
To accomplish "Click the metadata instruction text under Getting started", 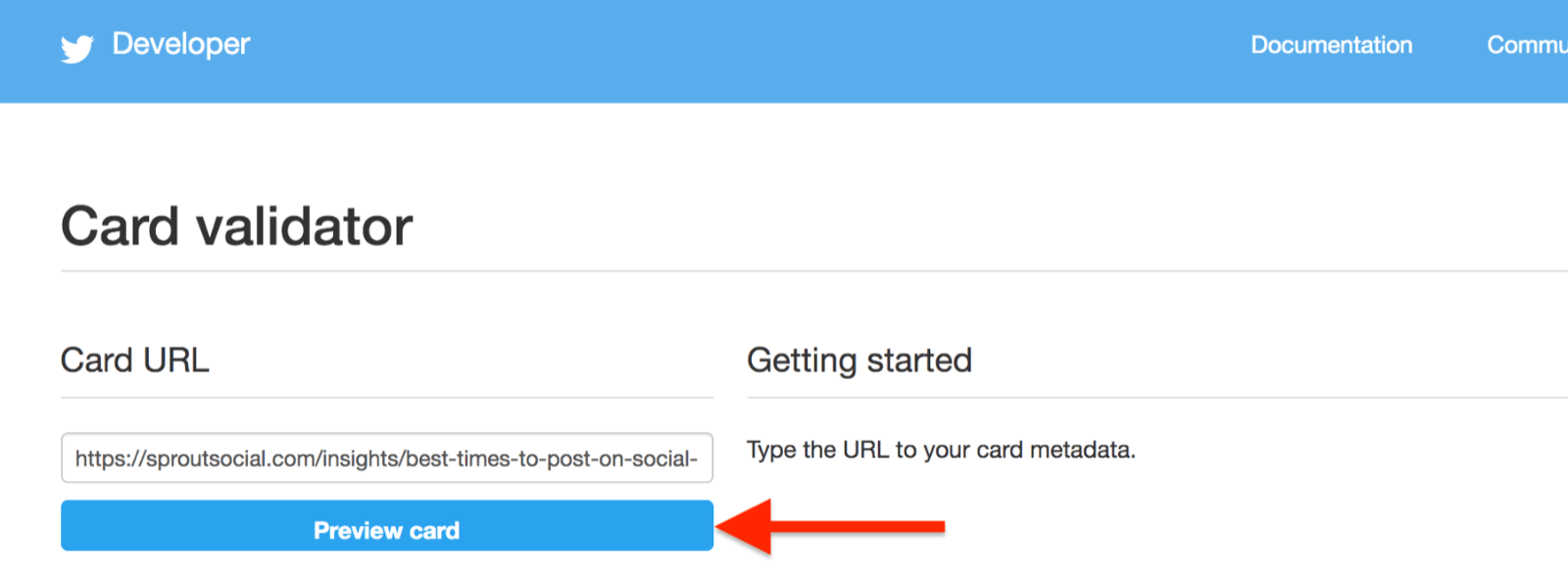I will (x=942, y=450).
